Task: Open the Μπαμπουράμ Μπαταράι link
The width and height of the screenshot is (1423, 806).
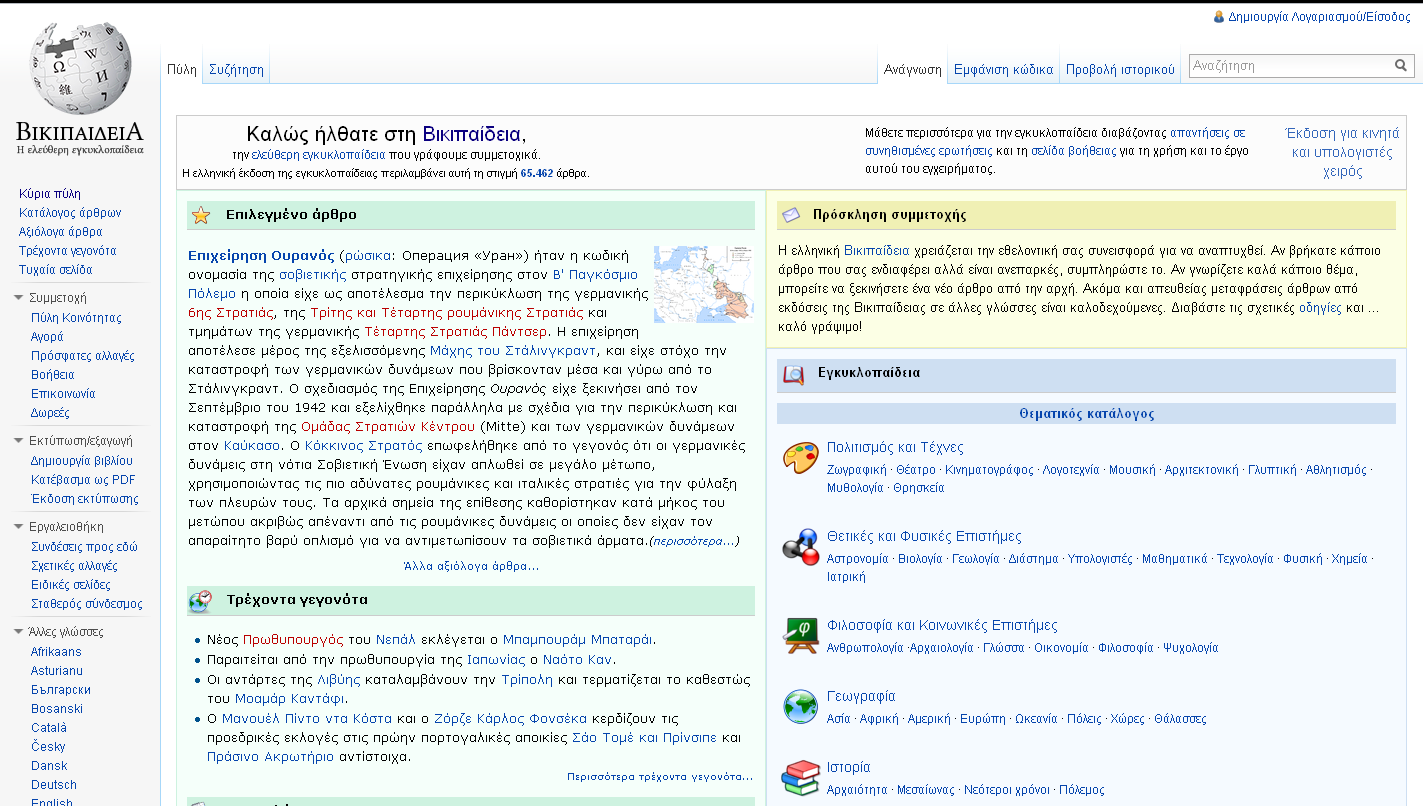Action: 578,640
